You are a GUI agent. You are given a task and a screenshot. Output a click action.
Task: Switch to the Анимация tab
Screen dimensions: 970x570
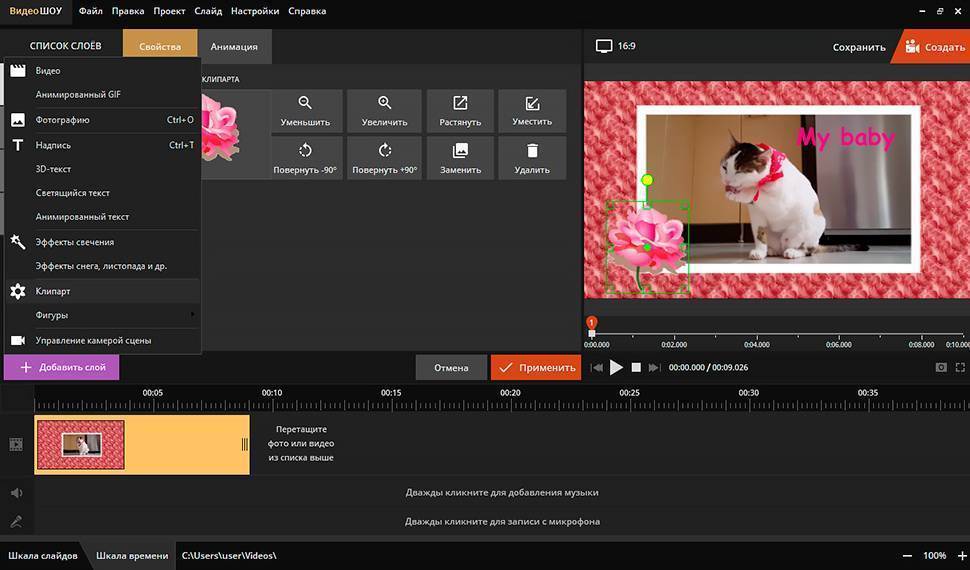coord(234,46)
